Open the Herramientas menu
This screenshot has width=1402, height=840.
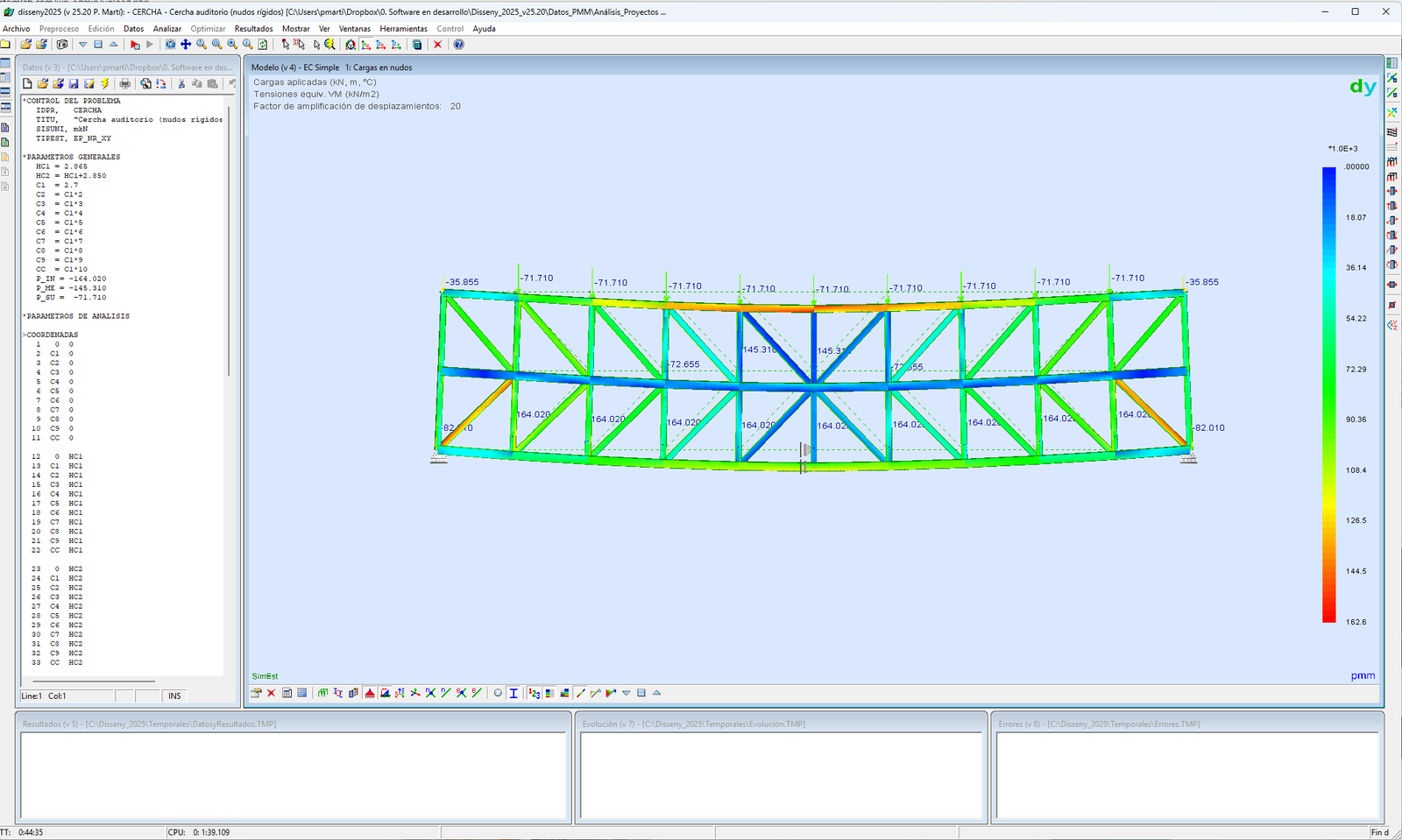tap(403, 29)
